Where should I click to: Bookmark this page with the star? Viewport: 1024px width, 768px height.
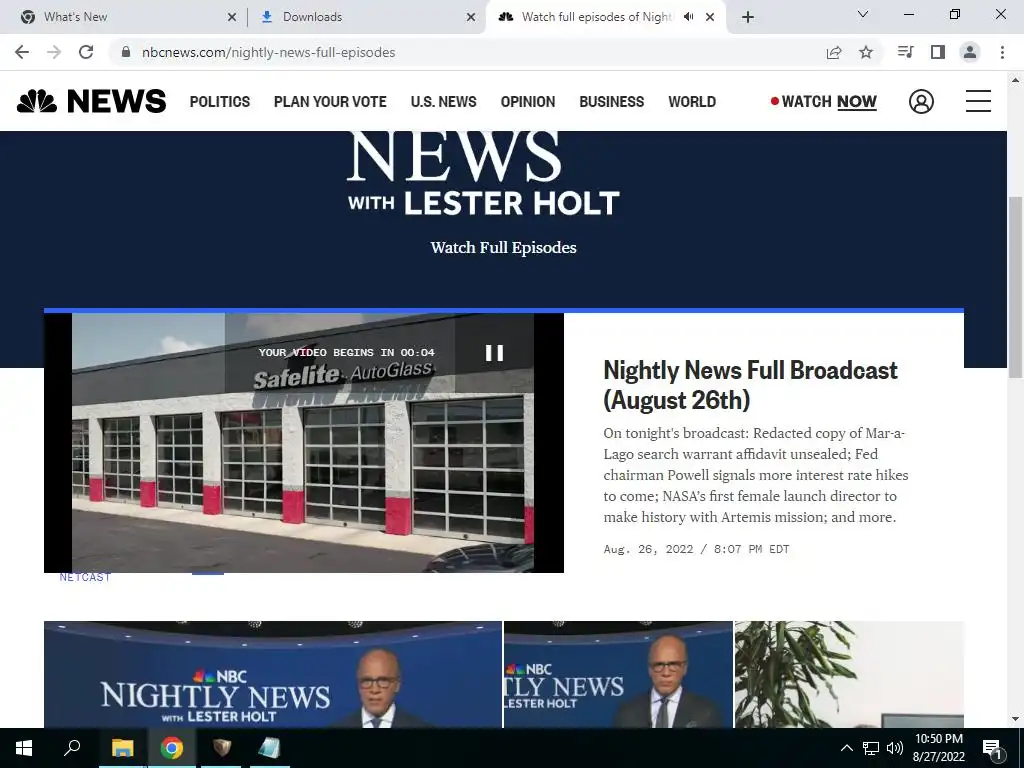866,52
